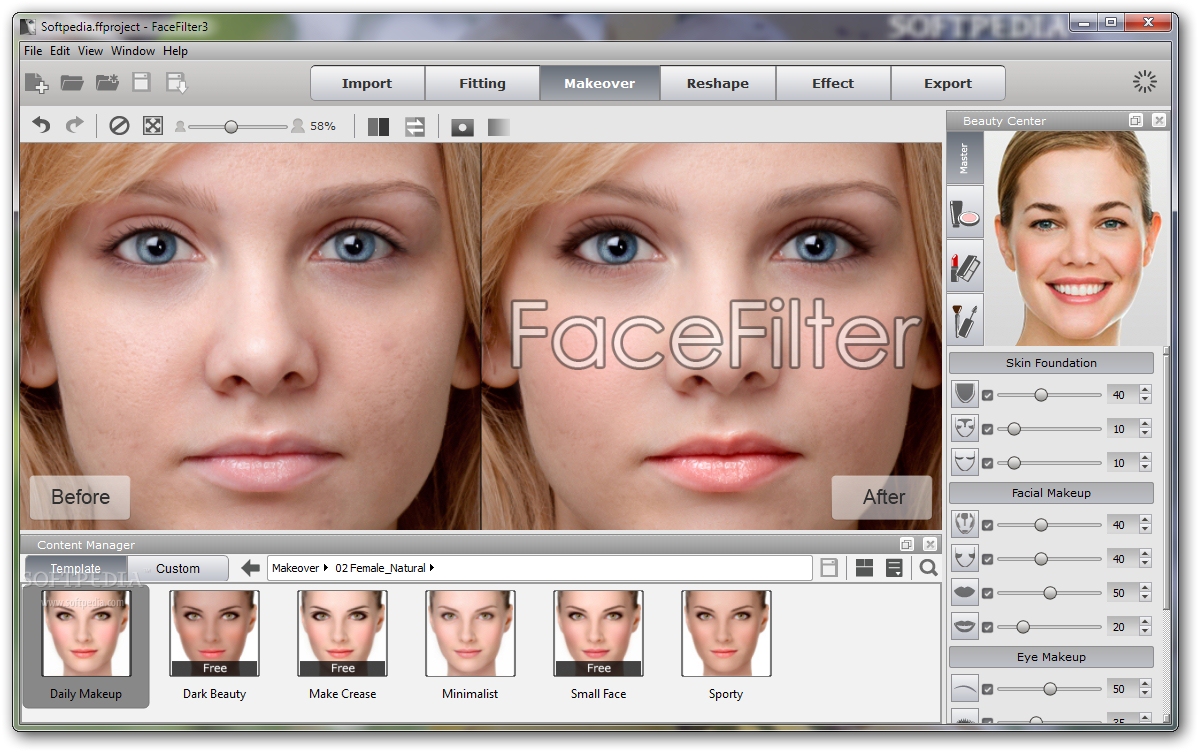Collapse the Facial Makeup section

coord(1051,493)
